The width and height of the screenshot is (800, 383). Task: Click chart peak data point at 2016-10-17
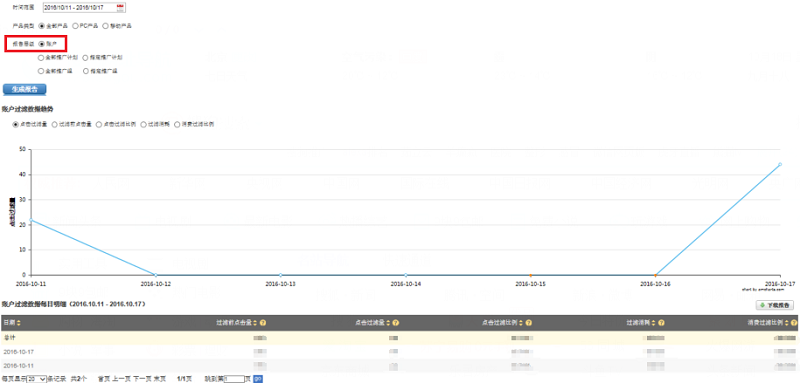tap(780, 164)
